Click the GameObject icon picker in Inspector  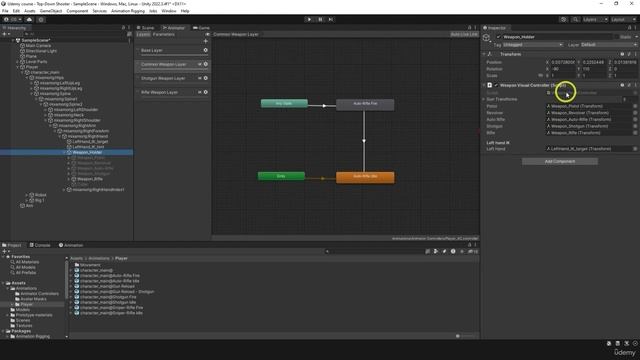click(487, 38)
